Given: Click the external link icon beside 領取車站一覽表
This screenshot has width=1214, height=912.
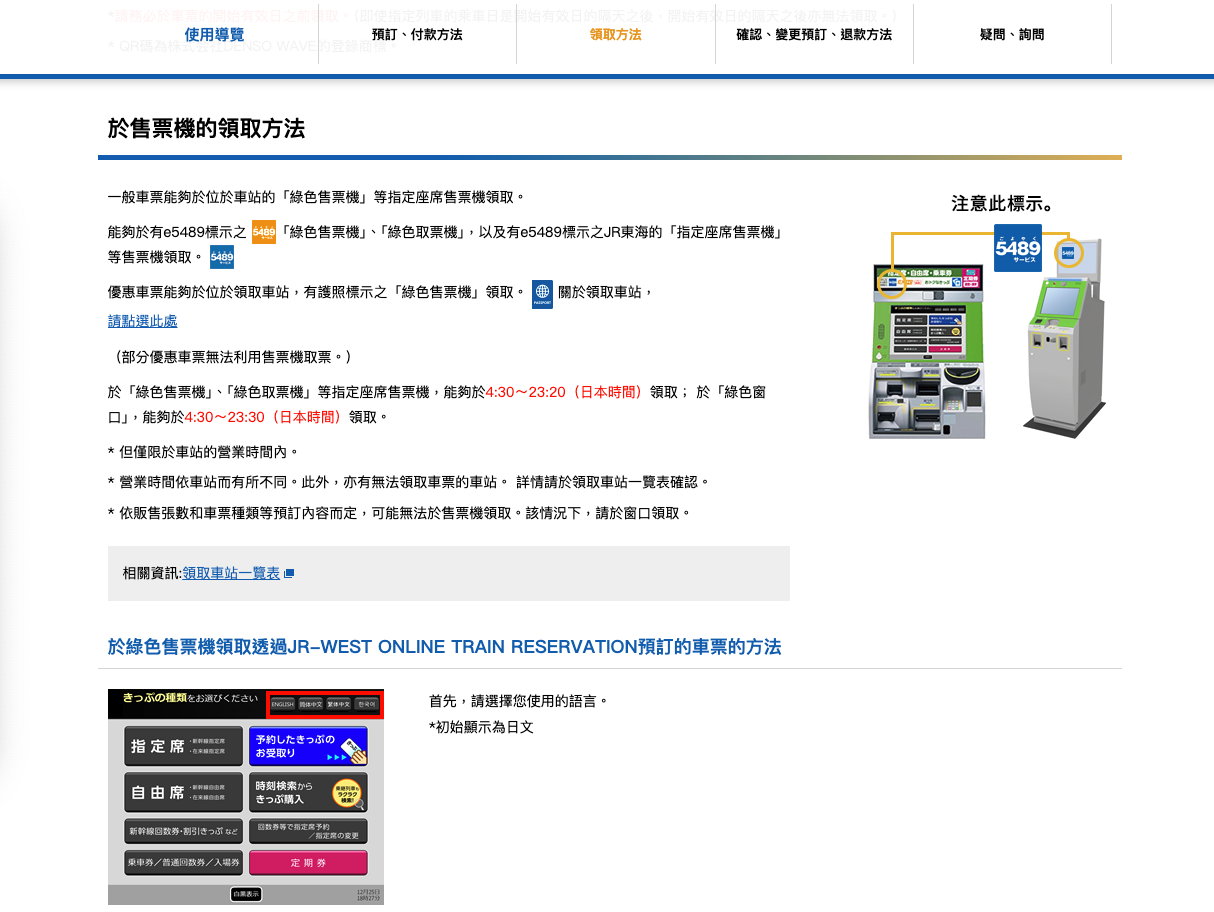Looking at the screenshot, I should coord(289,574).
